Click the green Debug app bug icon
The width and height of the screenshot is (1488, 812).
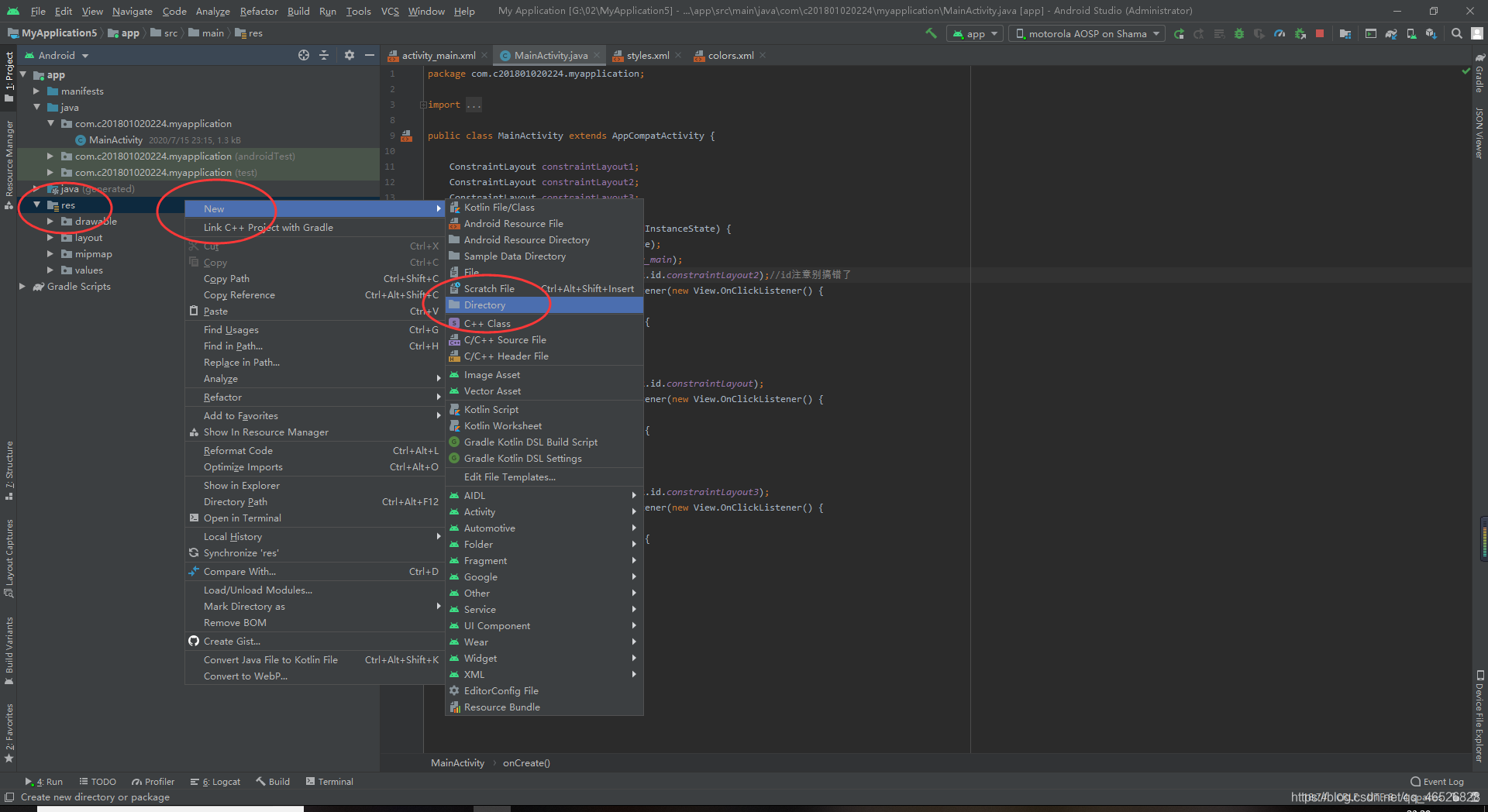tap(1239, 33)
